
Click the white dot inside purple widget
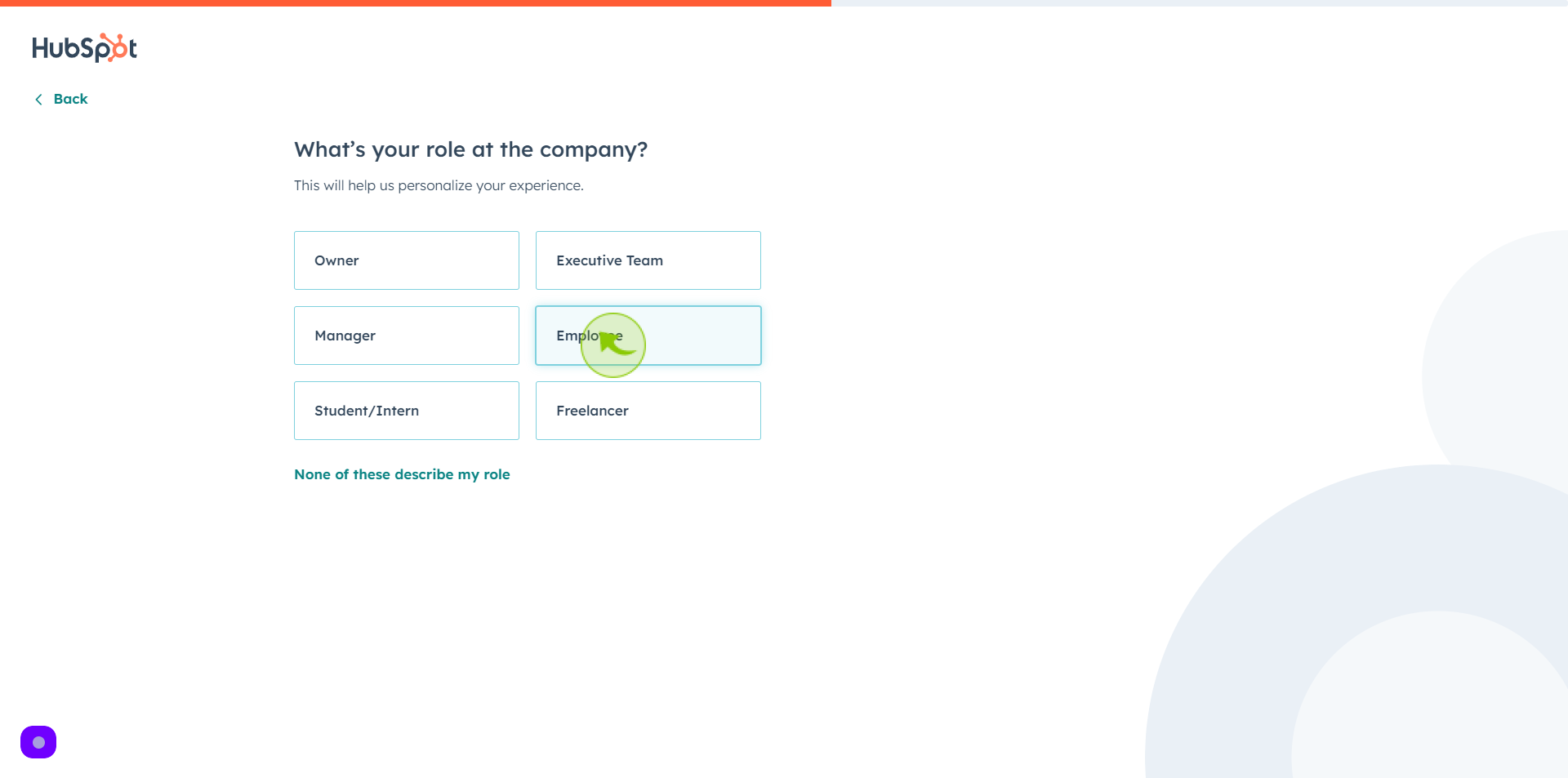(38, 742)
